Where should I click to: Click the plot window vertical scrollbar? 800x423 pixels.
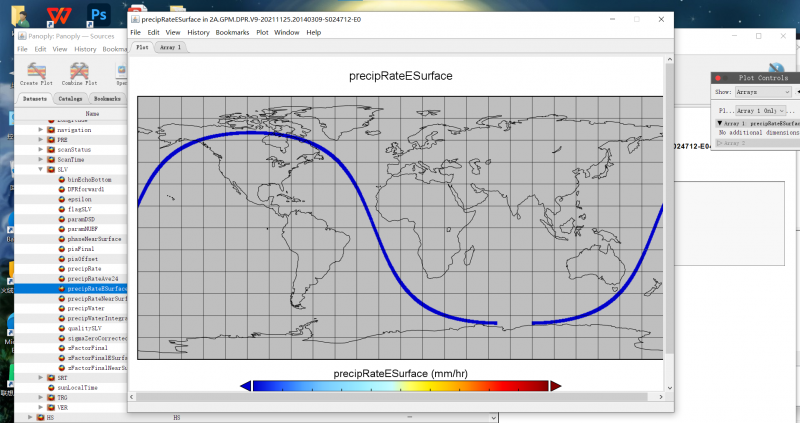(x=670, y=200)
